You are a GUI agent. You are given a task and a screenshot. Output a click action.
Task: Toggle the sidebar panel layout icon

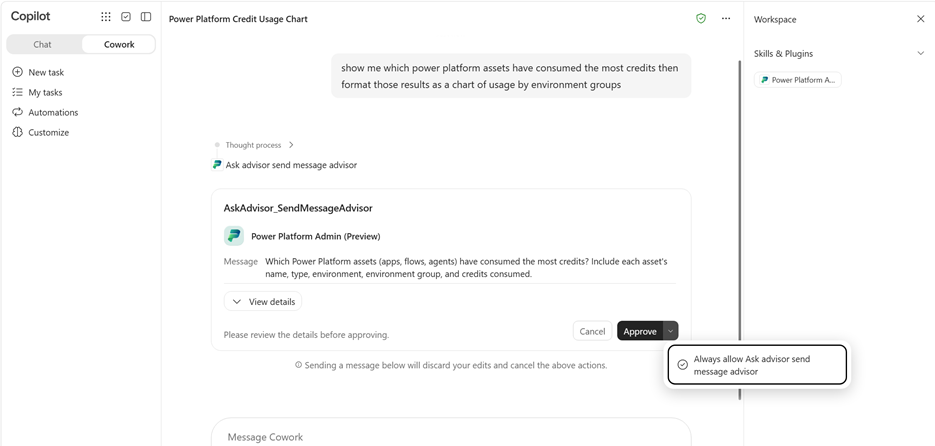tap(145, 17)
